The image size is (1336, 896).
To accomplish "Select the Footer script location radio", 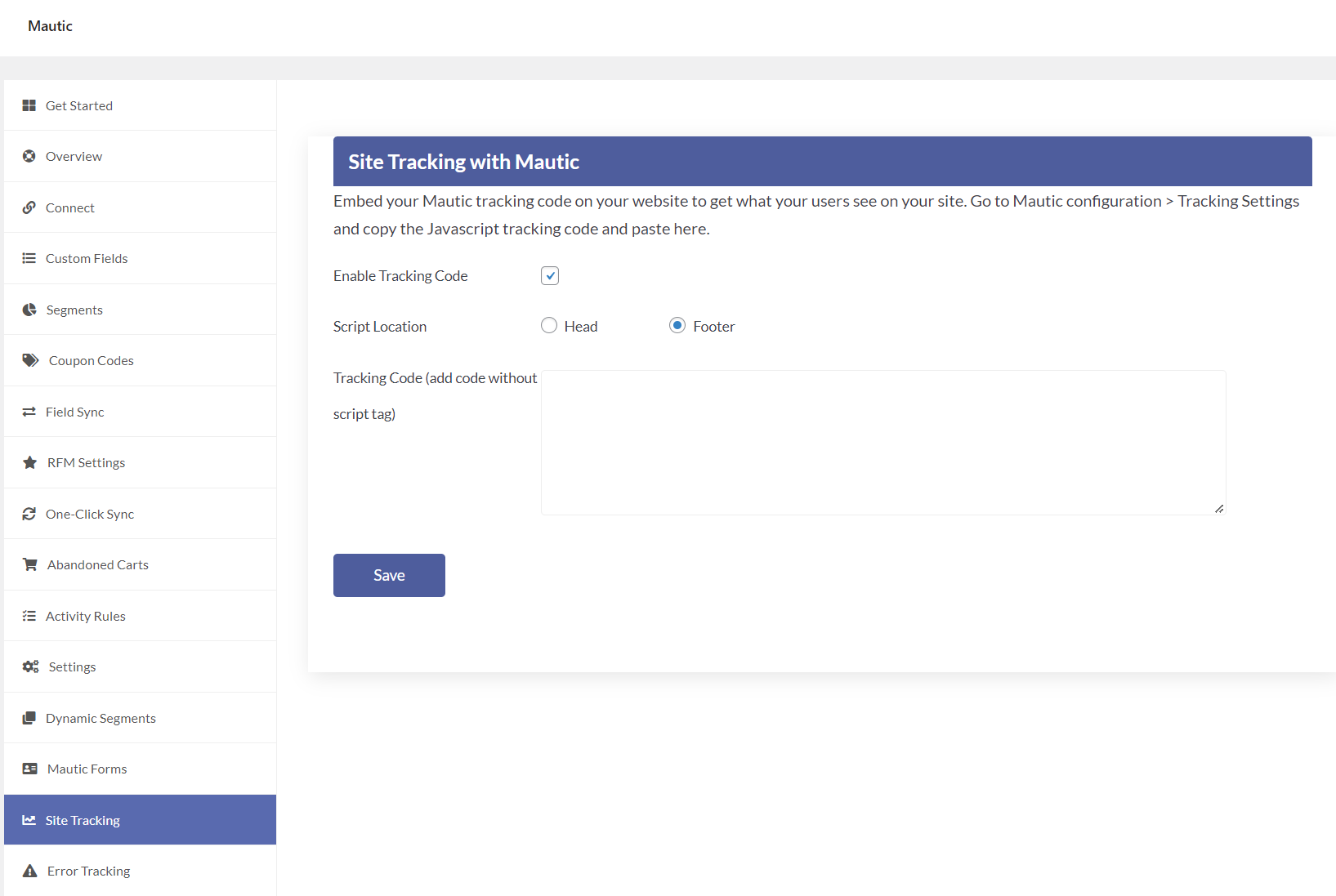I will click(677, 325).
